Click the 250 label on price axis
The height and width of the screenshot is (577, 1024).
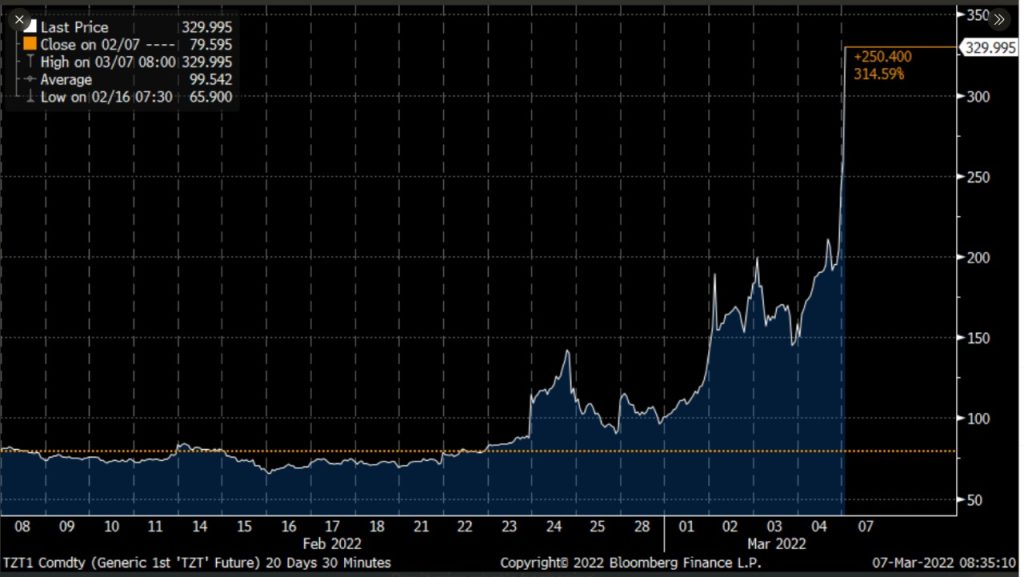coord(978,178)
